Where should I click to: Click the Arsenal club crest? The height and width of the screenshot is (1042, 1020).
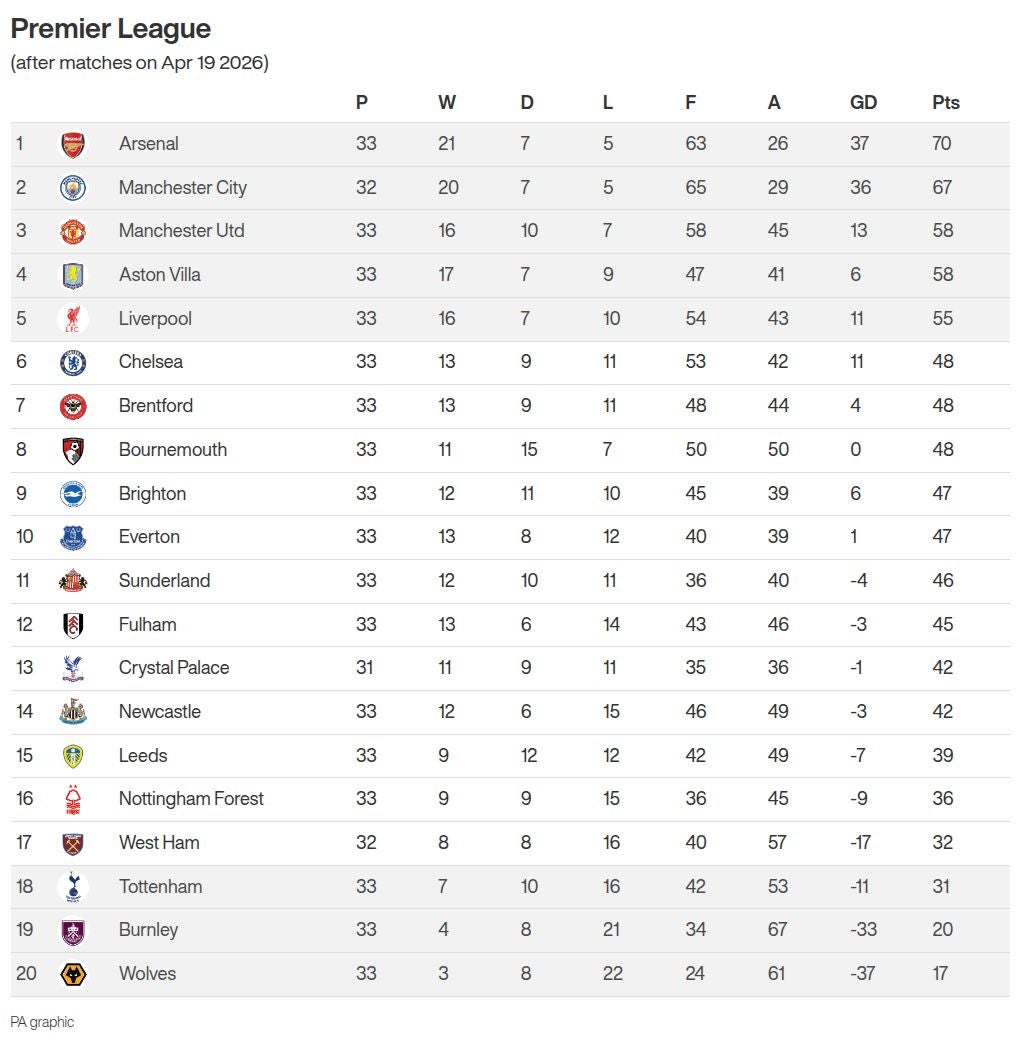[x=73, y=144]
